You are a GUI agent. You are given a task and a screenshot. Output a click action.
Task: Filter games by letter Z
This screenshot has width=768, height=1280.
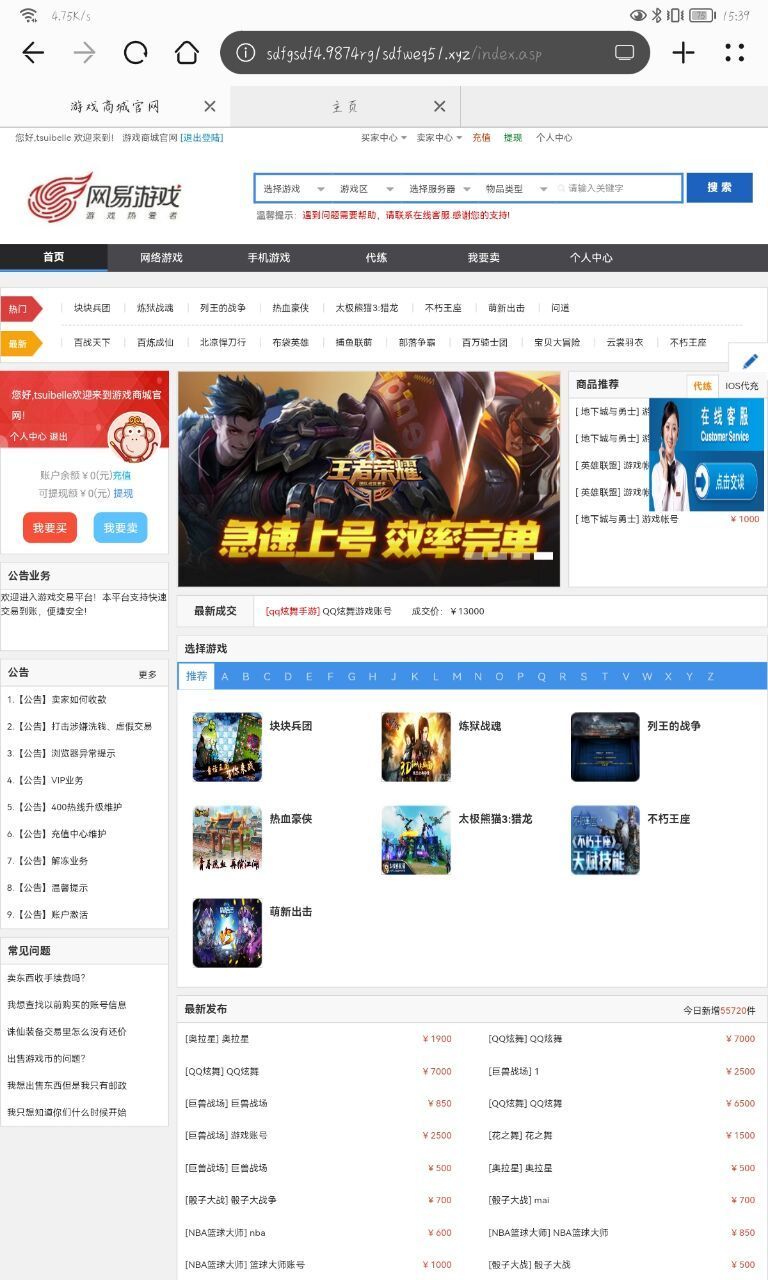(x=711, y=677)
